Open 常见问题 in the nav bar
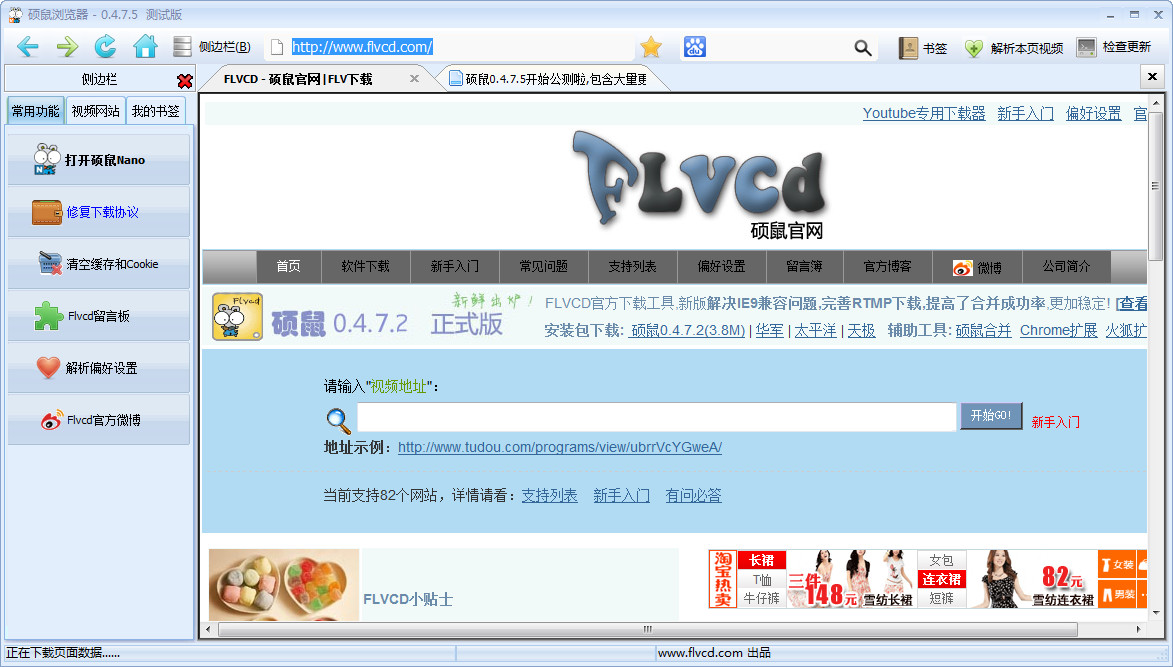 (x=544, y=266)
